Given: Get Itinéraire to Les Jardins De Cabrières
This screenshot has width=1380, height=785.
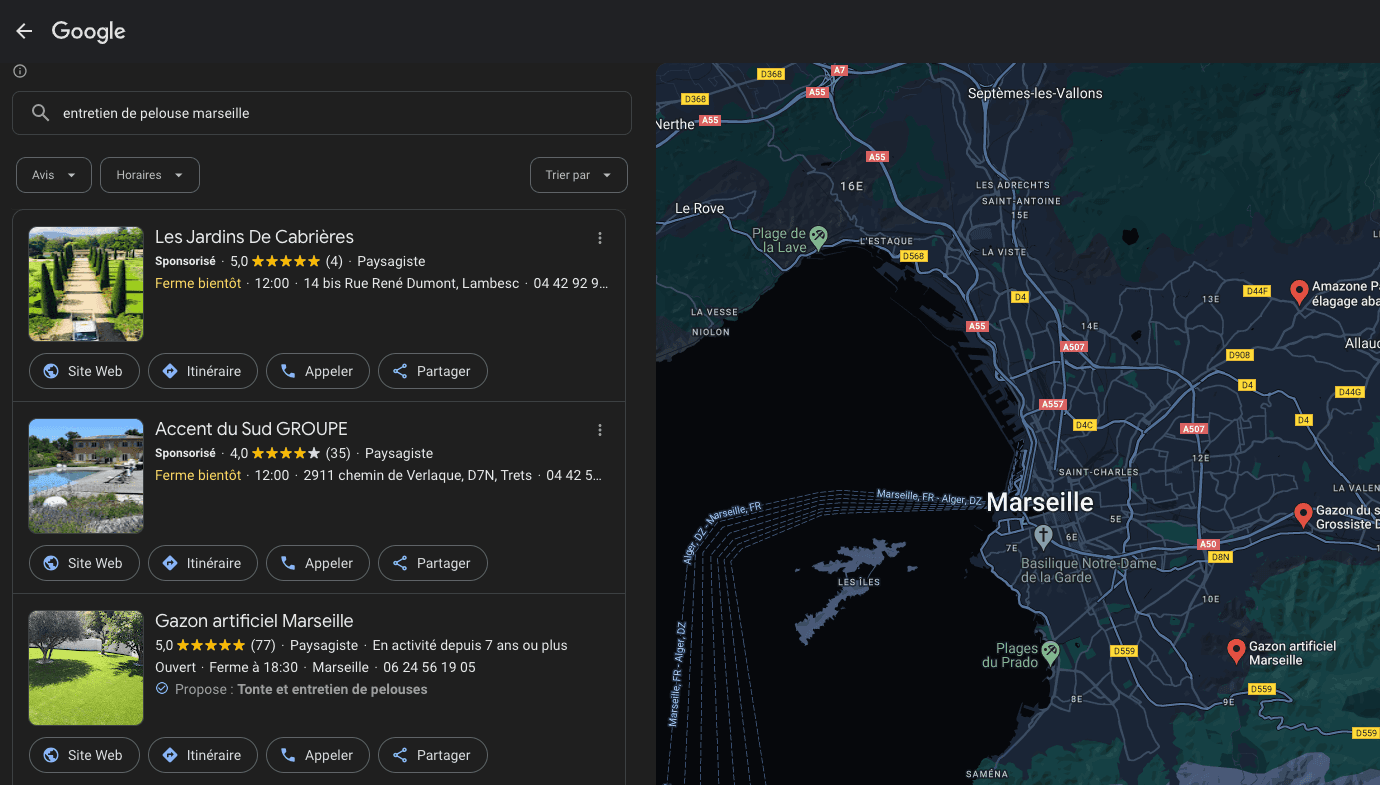Looking at the screenshot, I should [x=203, y=371].
